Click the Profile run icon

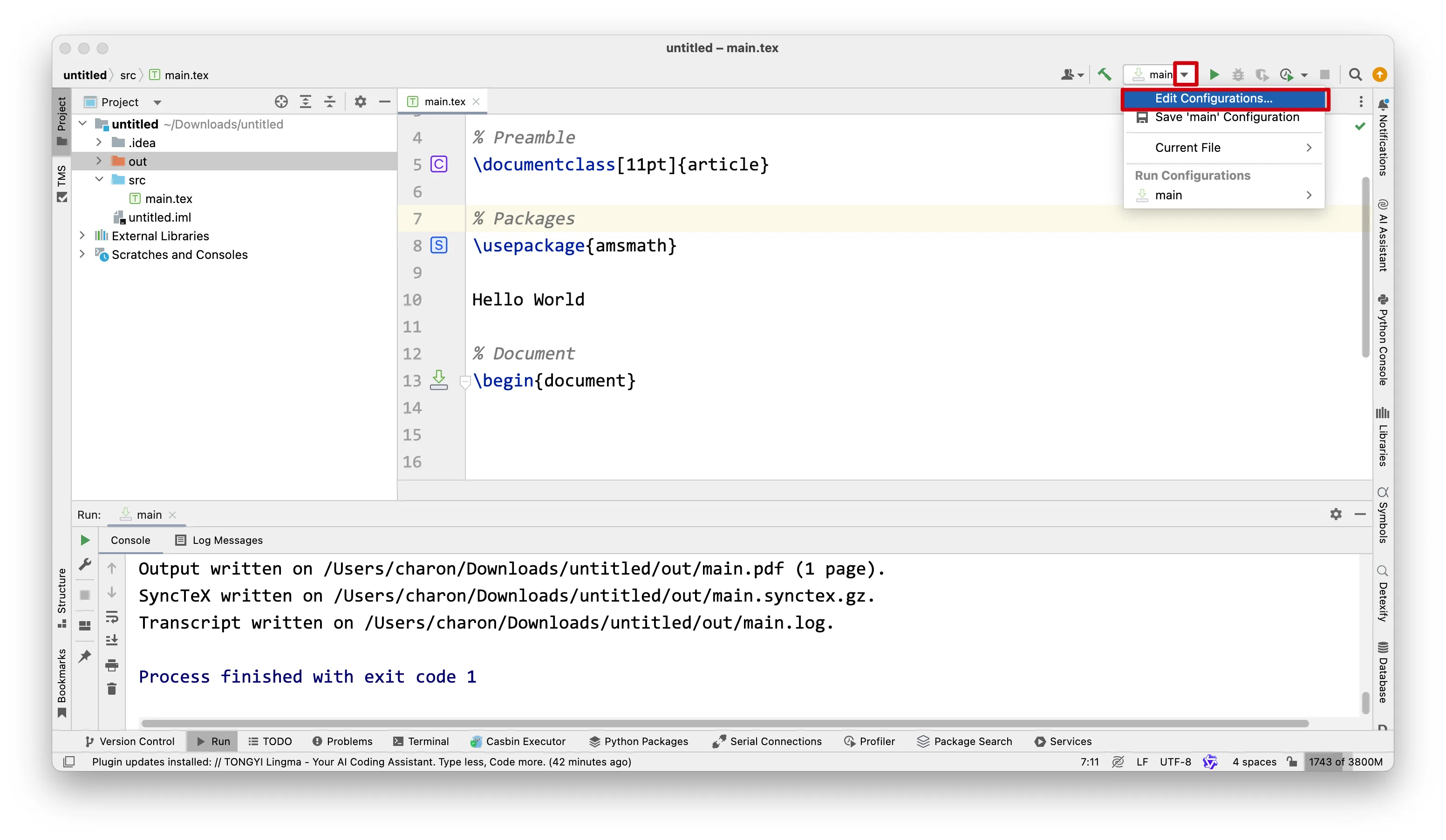pos(1286,75)
